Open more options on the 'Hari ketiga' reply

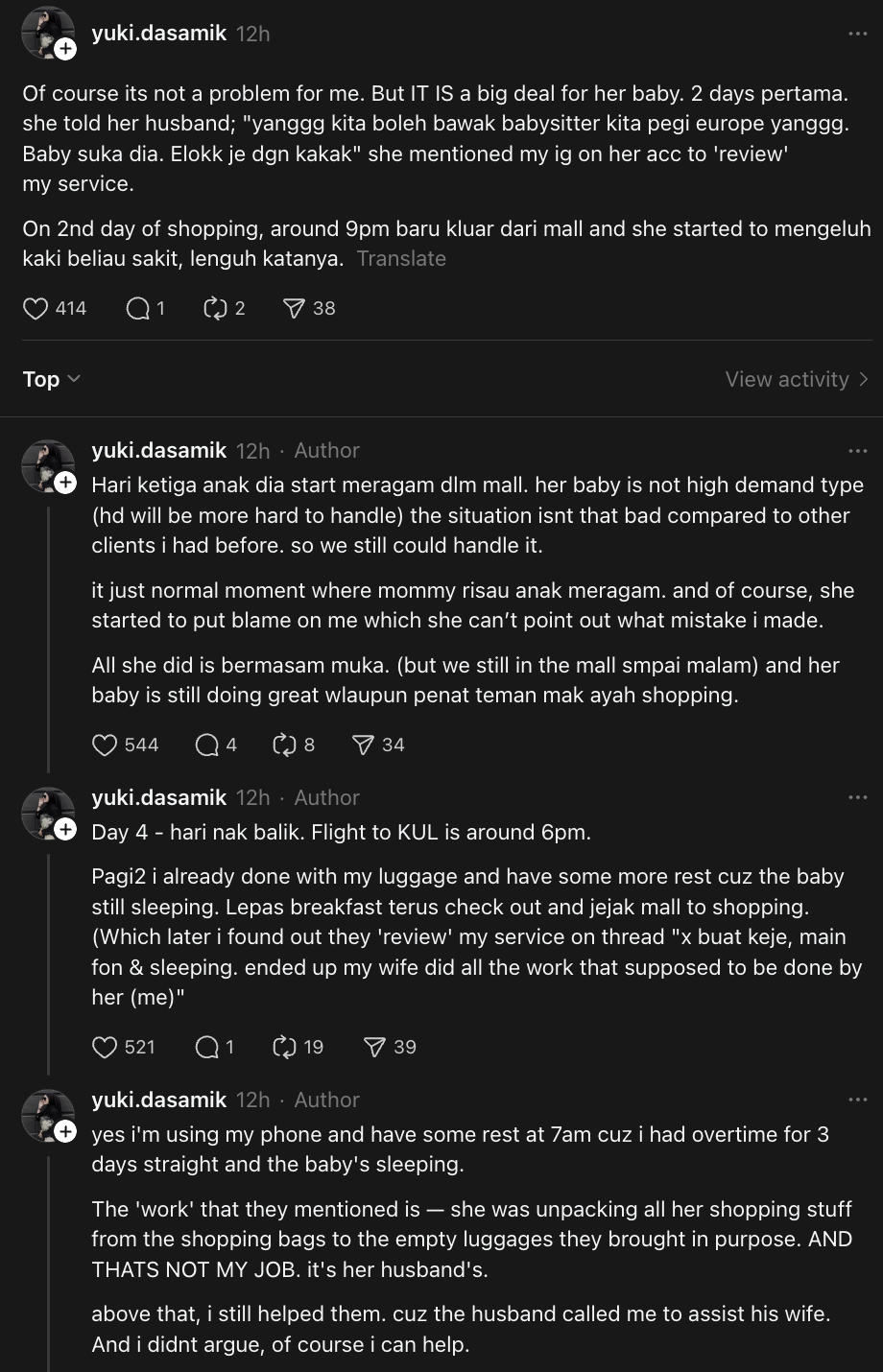pyautogui.click(x=857, y=451)
